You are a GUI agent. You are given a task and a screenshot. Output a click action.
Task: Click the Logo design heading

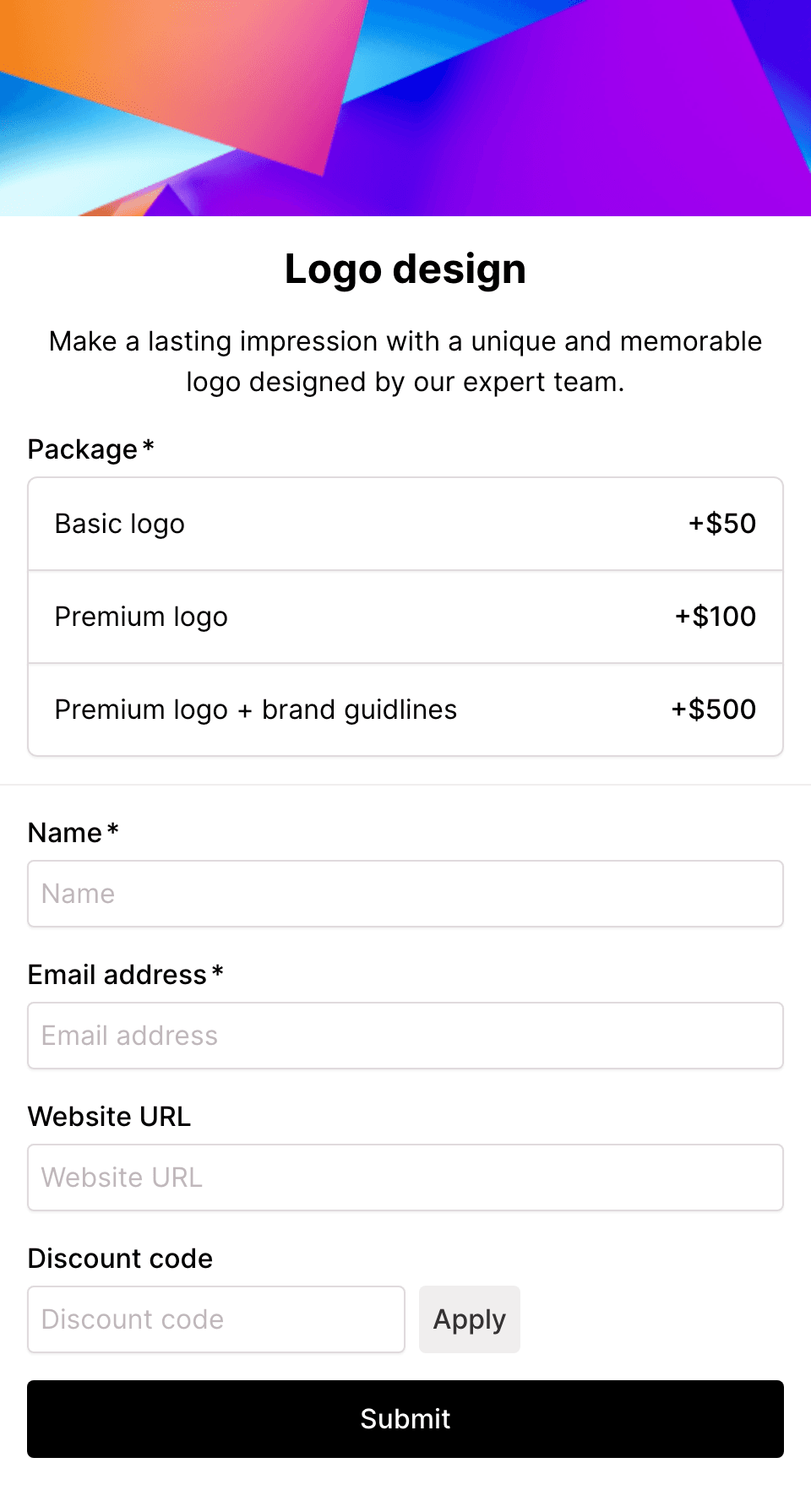click(x=405, y=269)
